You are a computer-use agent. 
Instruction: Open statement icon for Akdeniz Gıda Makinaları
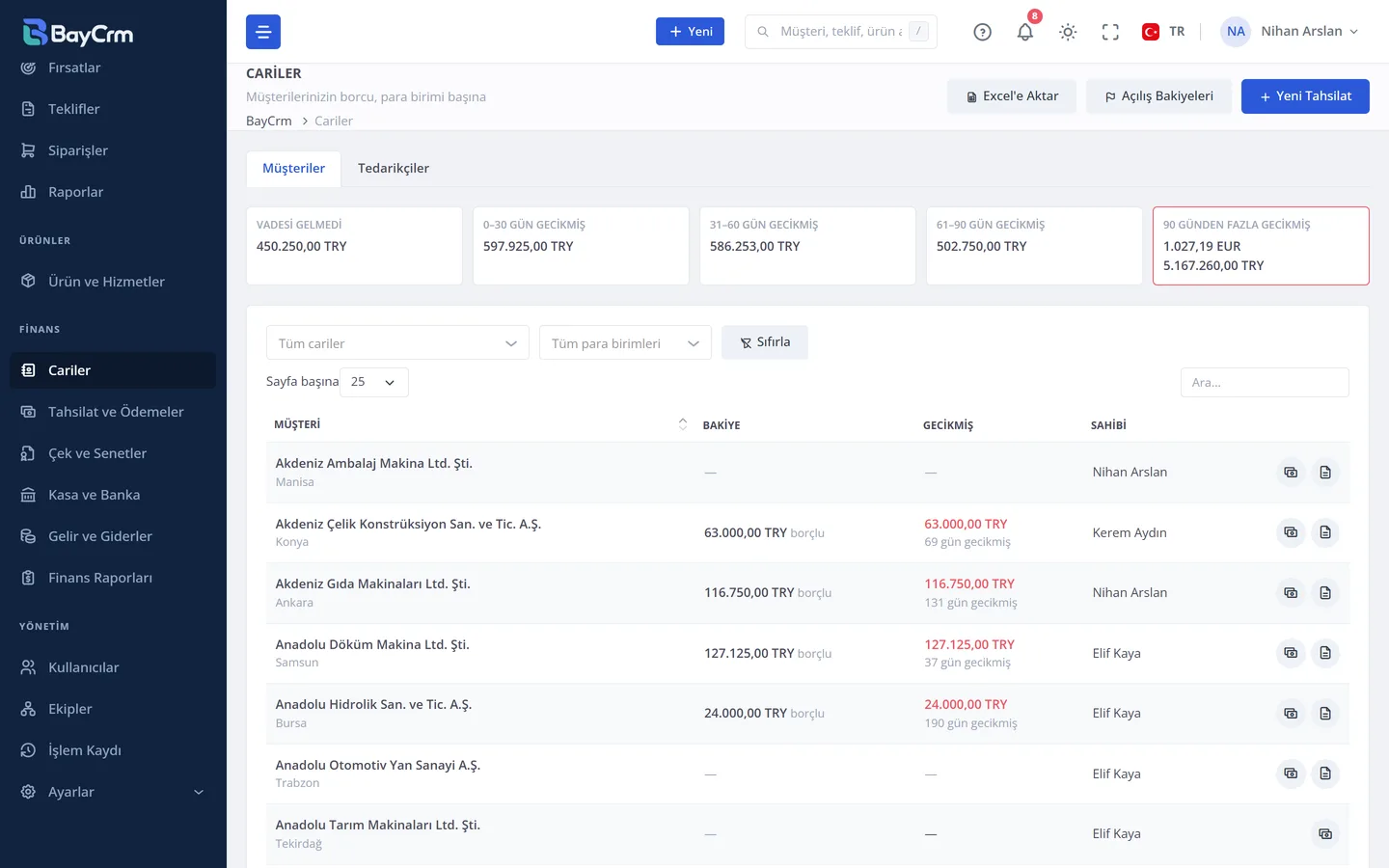(x=1325, y=593)
